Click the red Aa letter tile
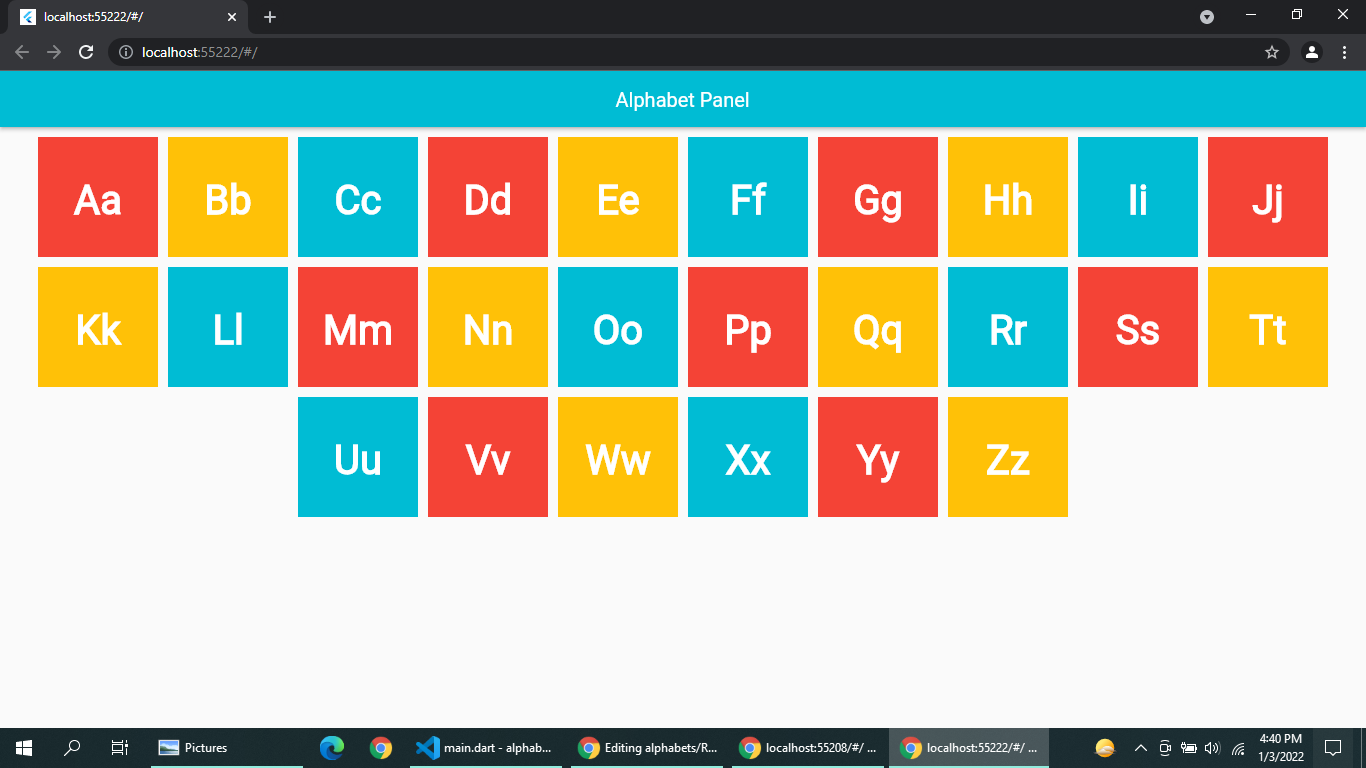Image resolution: width=1366 pixels, height=768 pixels. click(97, 197)
